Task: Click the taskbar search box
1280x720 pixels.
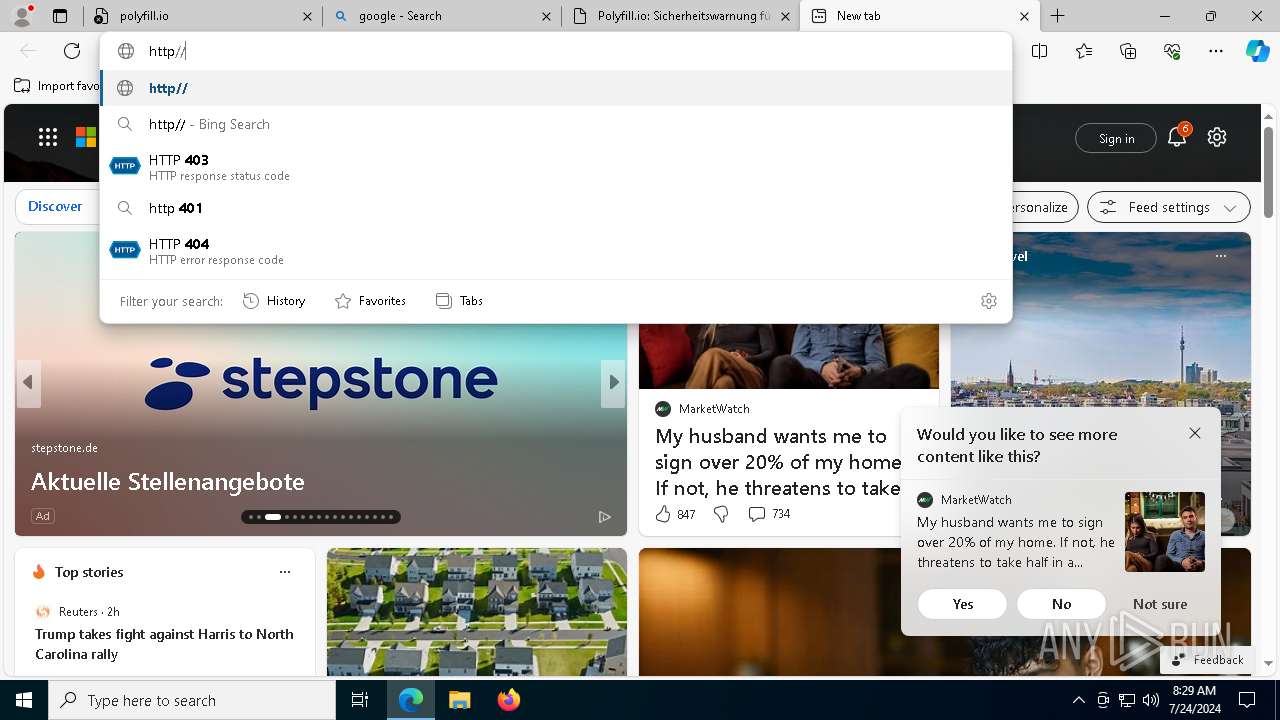Action: (192, 700)
